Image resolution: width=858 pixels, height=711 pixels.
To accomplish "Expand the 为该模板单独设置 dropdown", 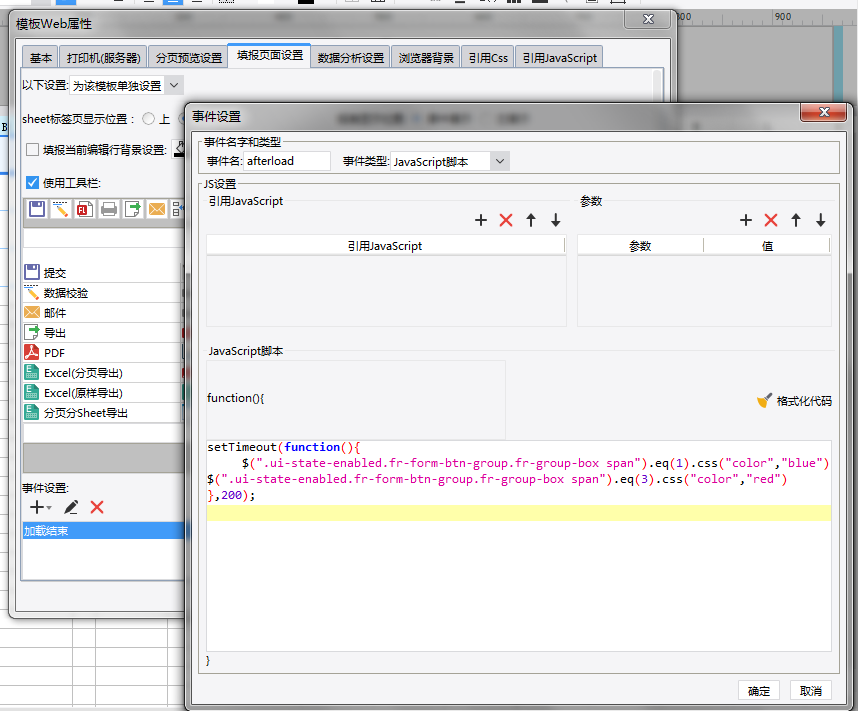I will point(174,85).
